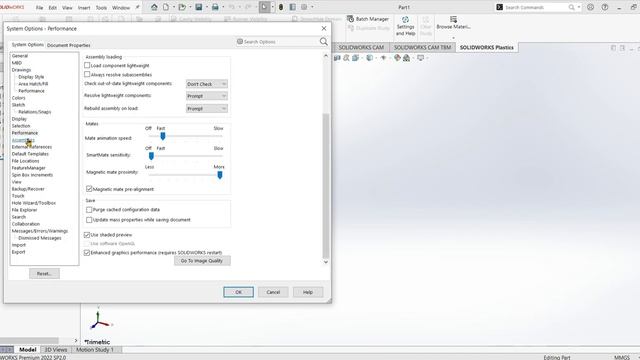Click in the Search Commands field
The image size is (640, 360).
pos(536,7)
